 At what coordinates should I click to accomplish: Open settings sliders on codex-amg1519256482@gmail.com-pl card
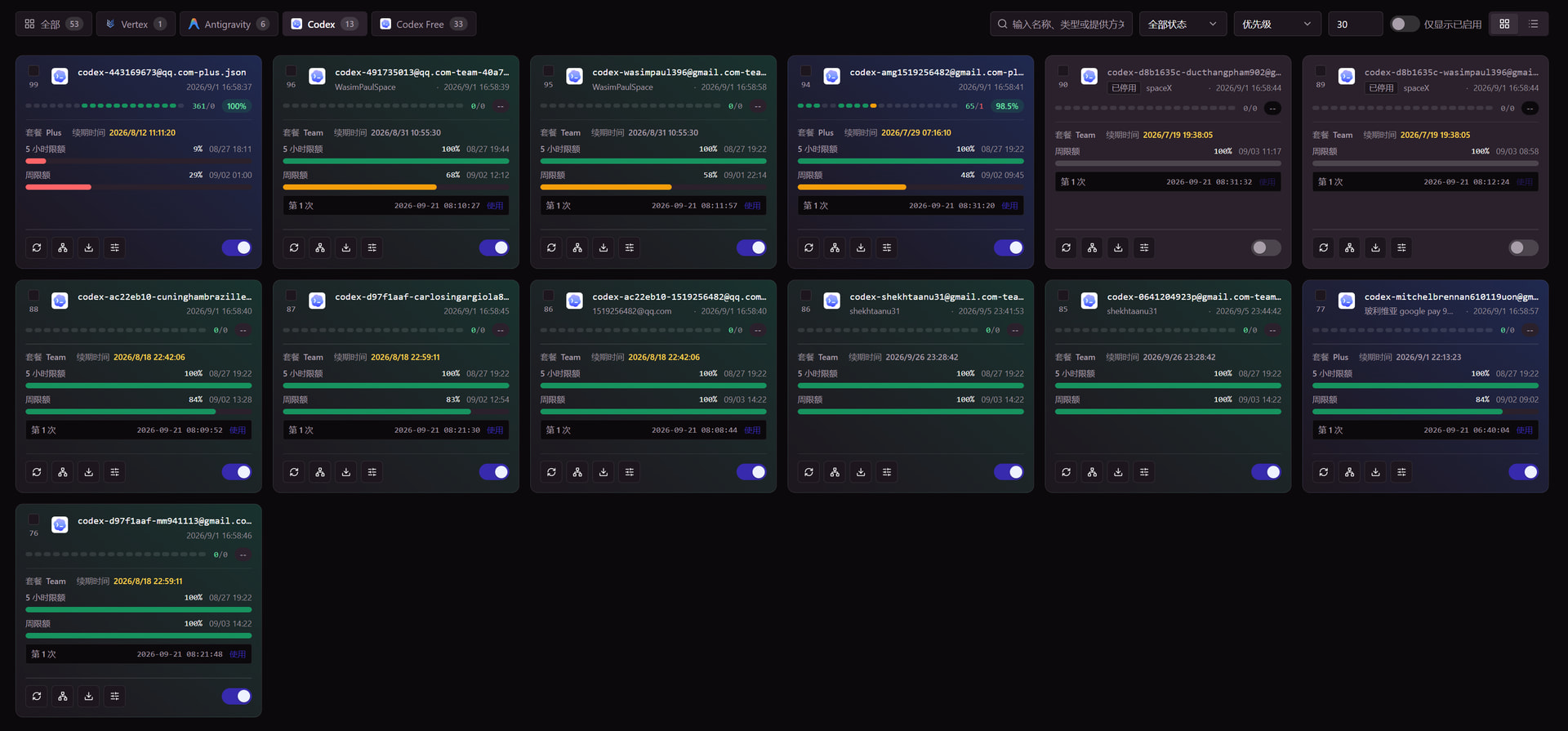[887, 247]
